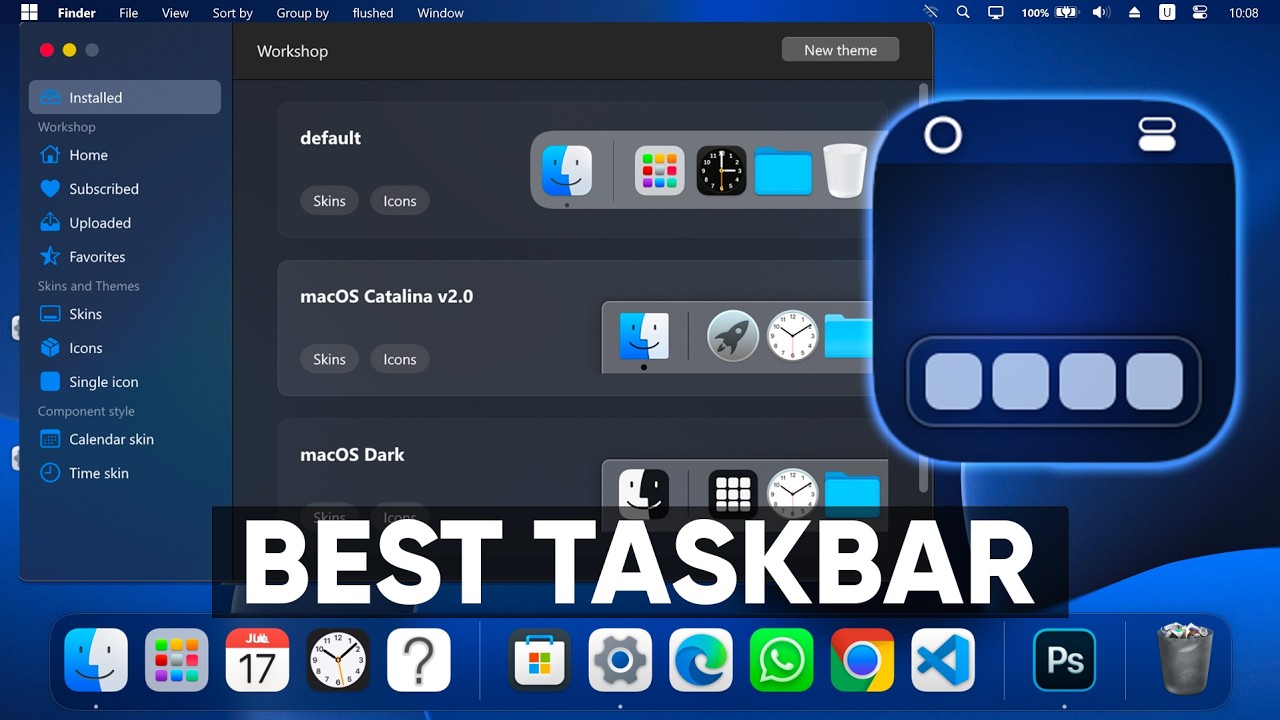Select Installed in the sidebar

(125, 97)
